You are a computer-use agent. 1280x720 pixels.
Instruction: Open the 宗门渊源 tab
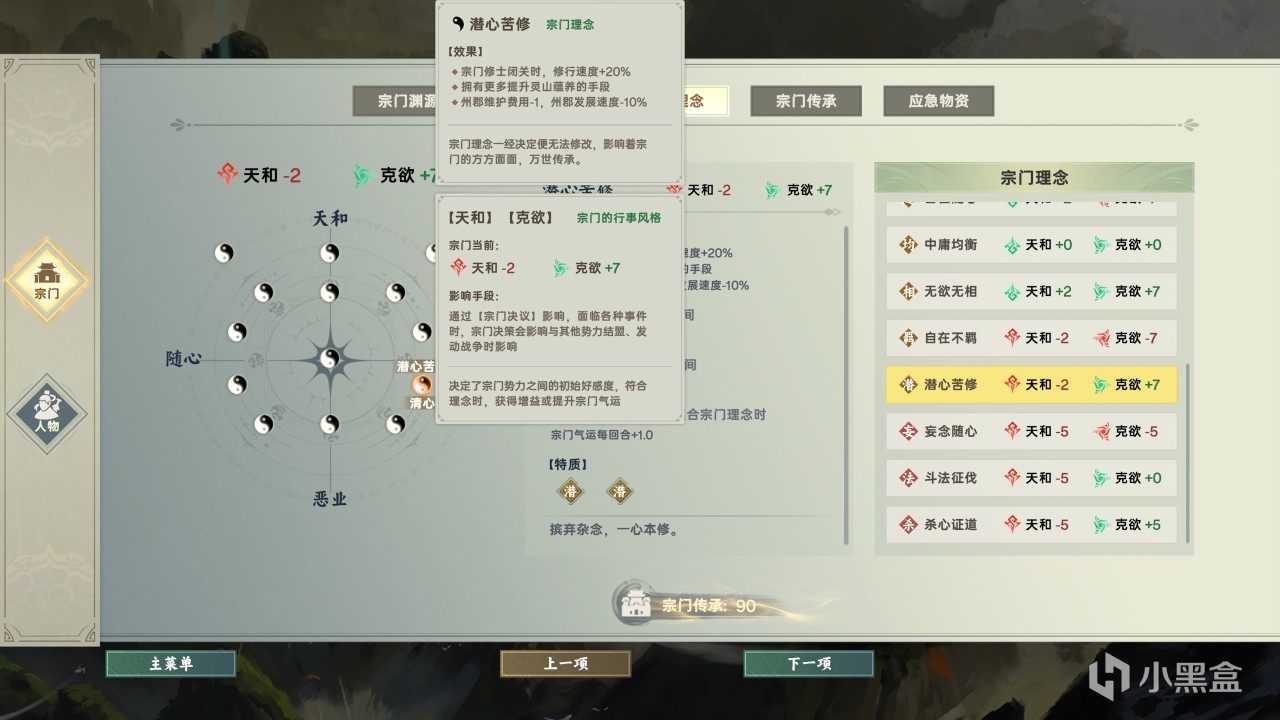tap(396, 101)
